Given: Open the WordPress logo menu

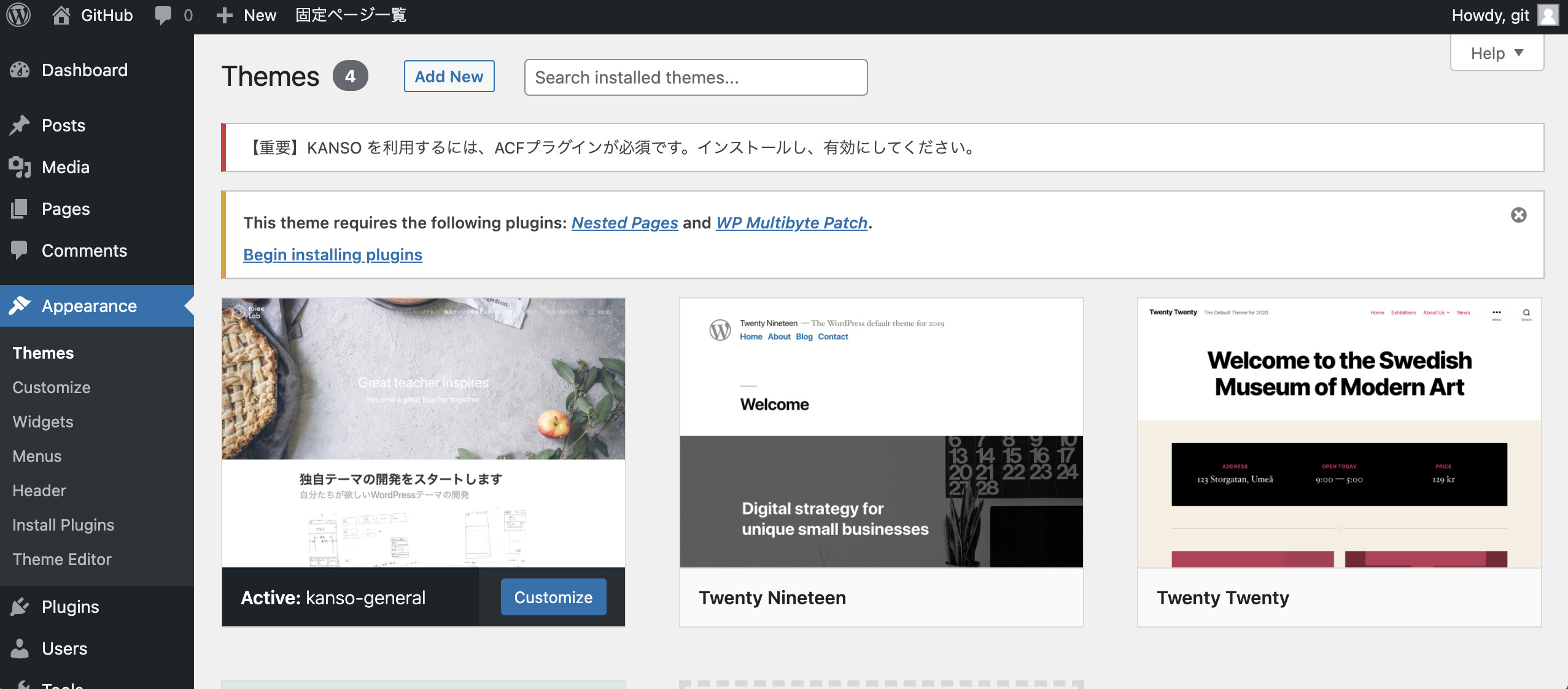Looking at the screenshot, I should pyautogui.click(x=18, y=15).
